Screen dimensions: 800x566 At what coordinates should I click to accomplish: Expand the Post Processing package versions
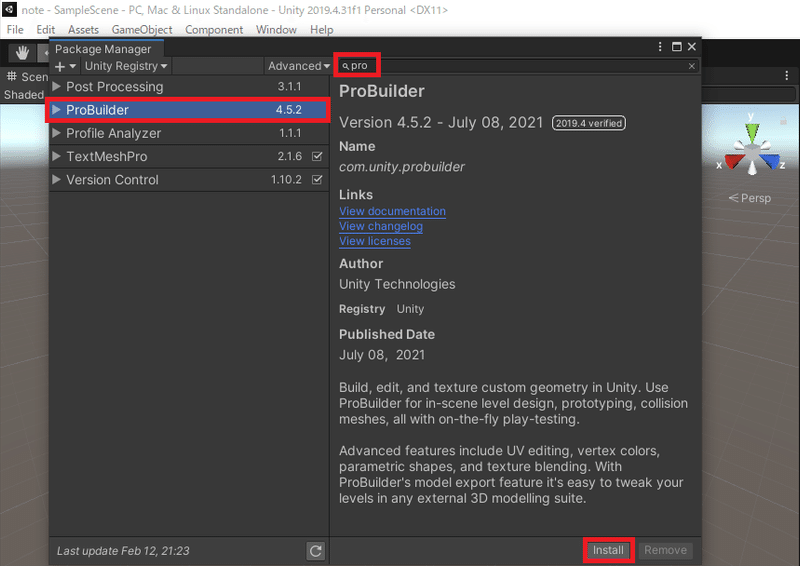pyautogui.click(x=57, y=86)
